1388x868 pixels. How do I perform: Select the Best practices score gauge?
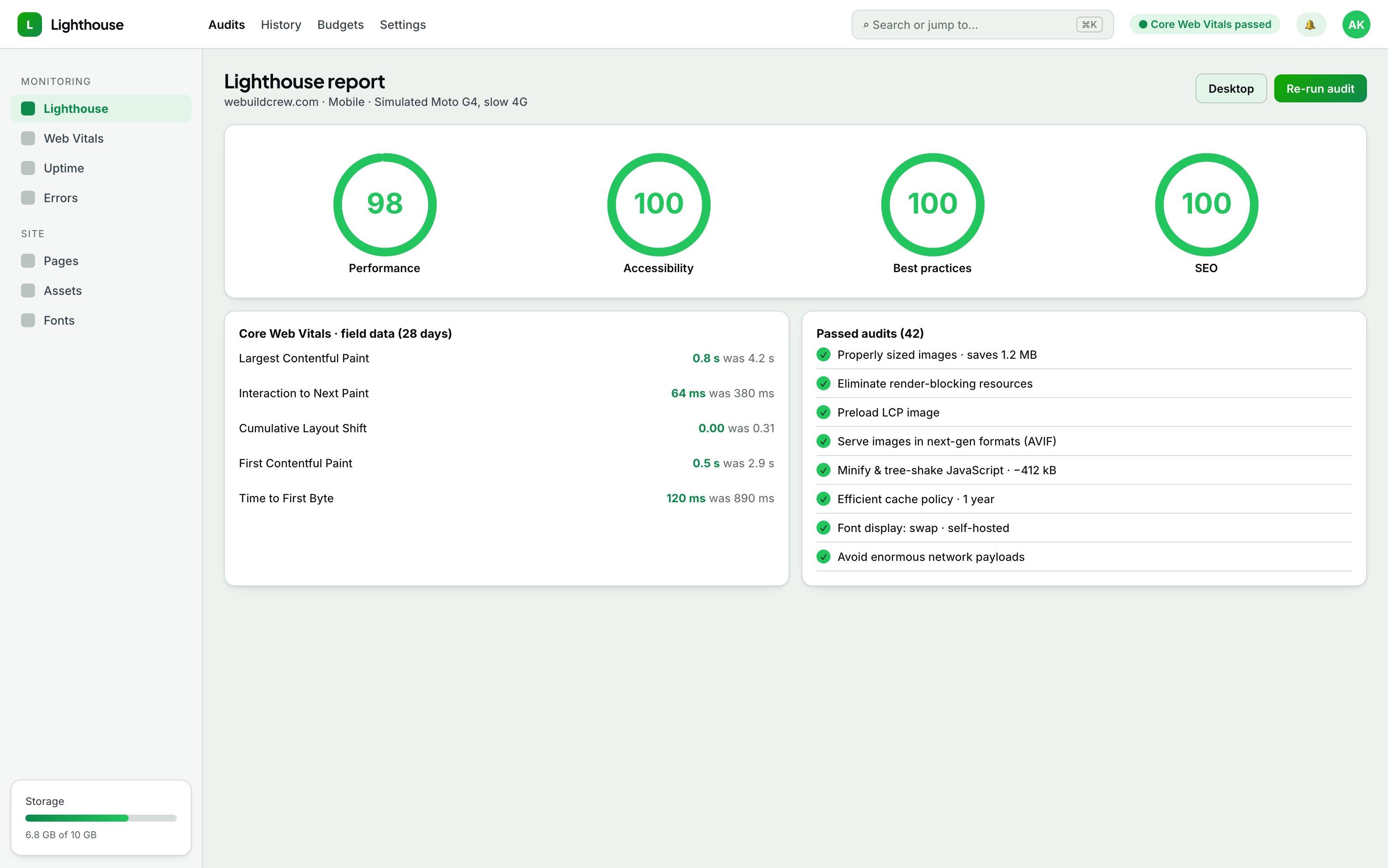[932, 204]
